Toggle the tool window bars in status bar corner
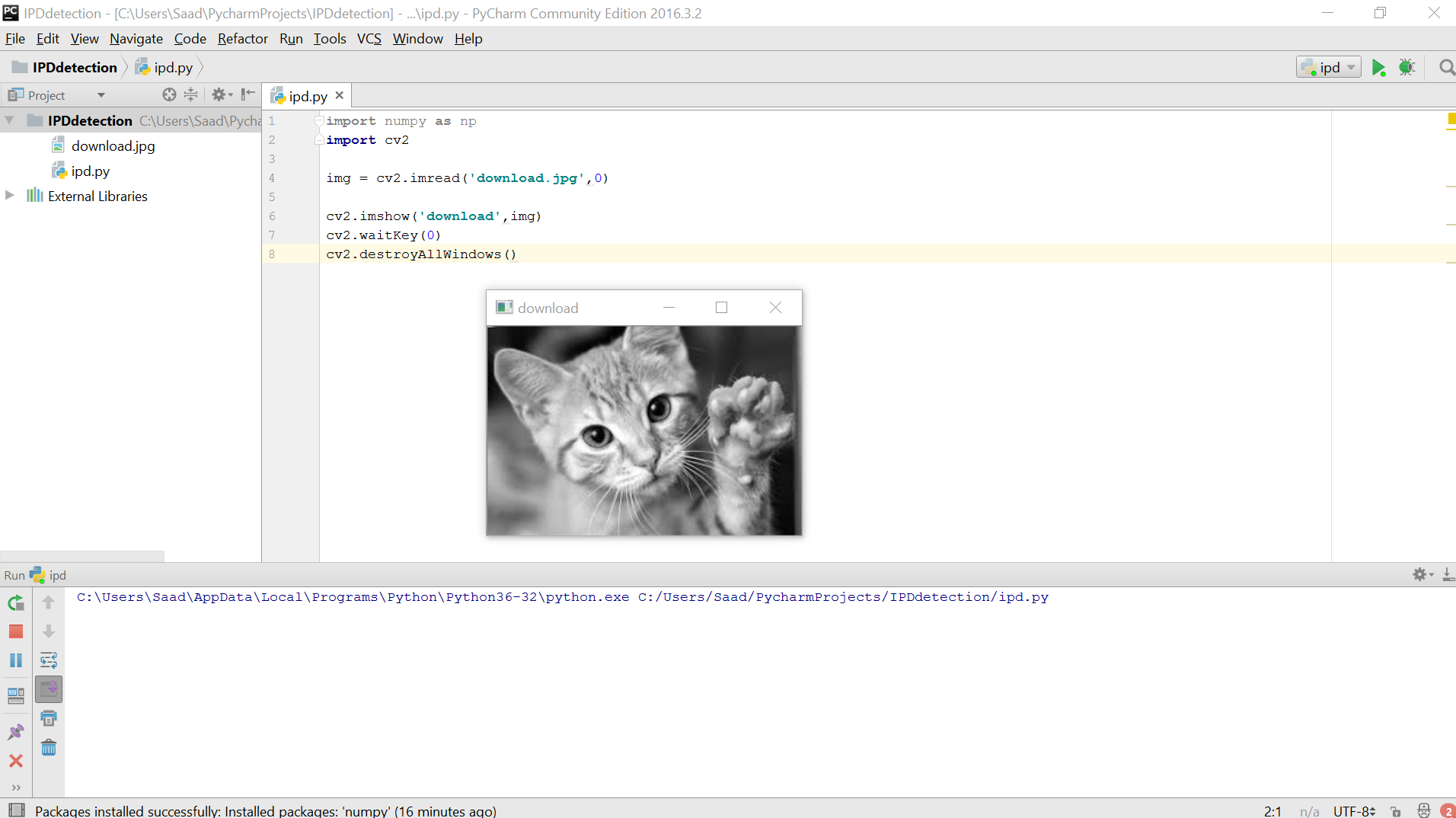 (x=16, y=810)
